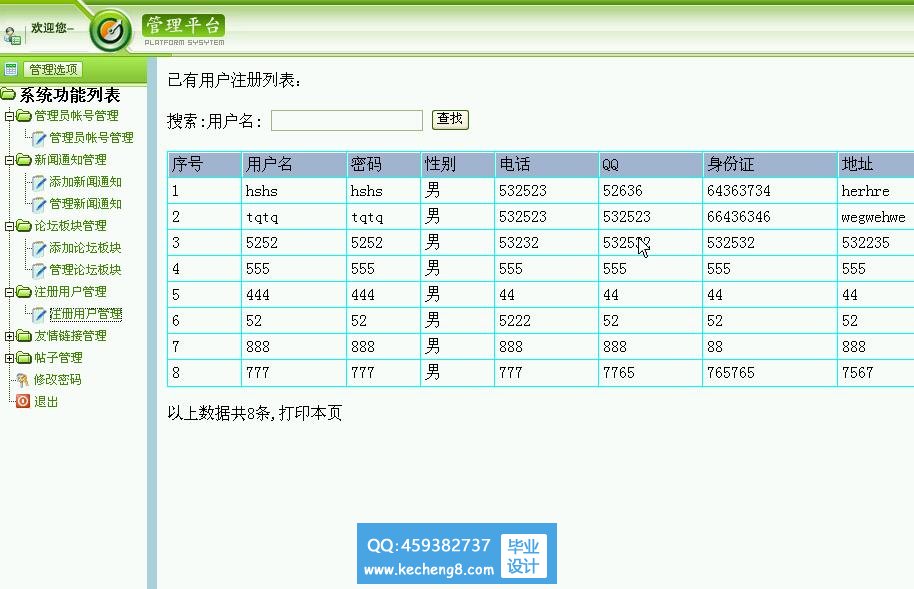
Task: Open 管理员帐号管理 child tree item
Action: pos(92,138)
